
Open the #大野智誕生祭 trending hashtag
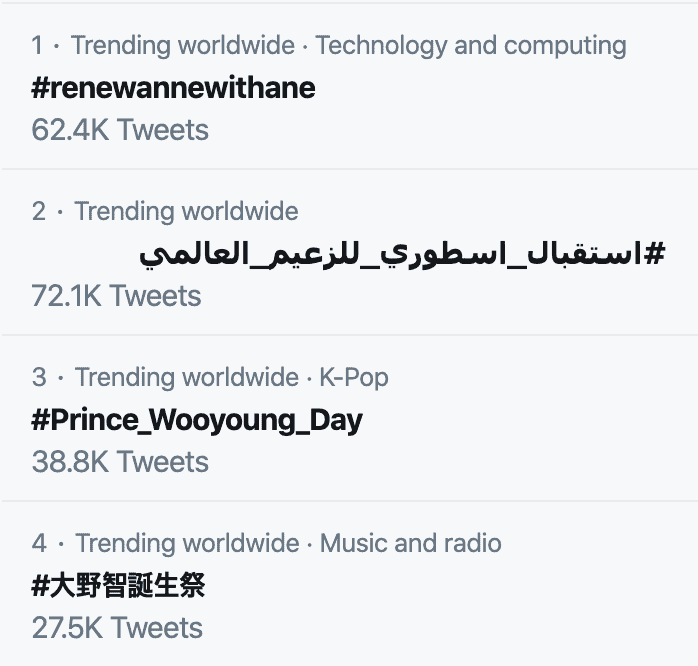point(119,585)
